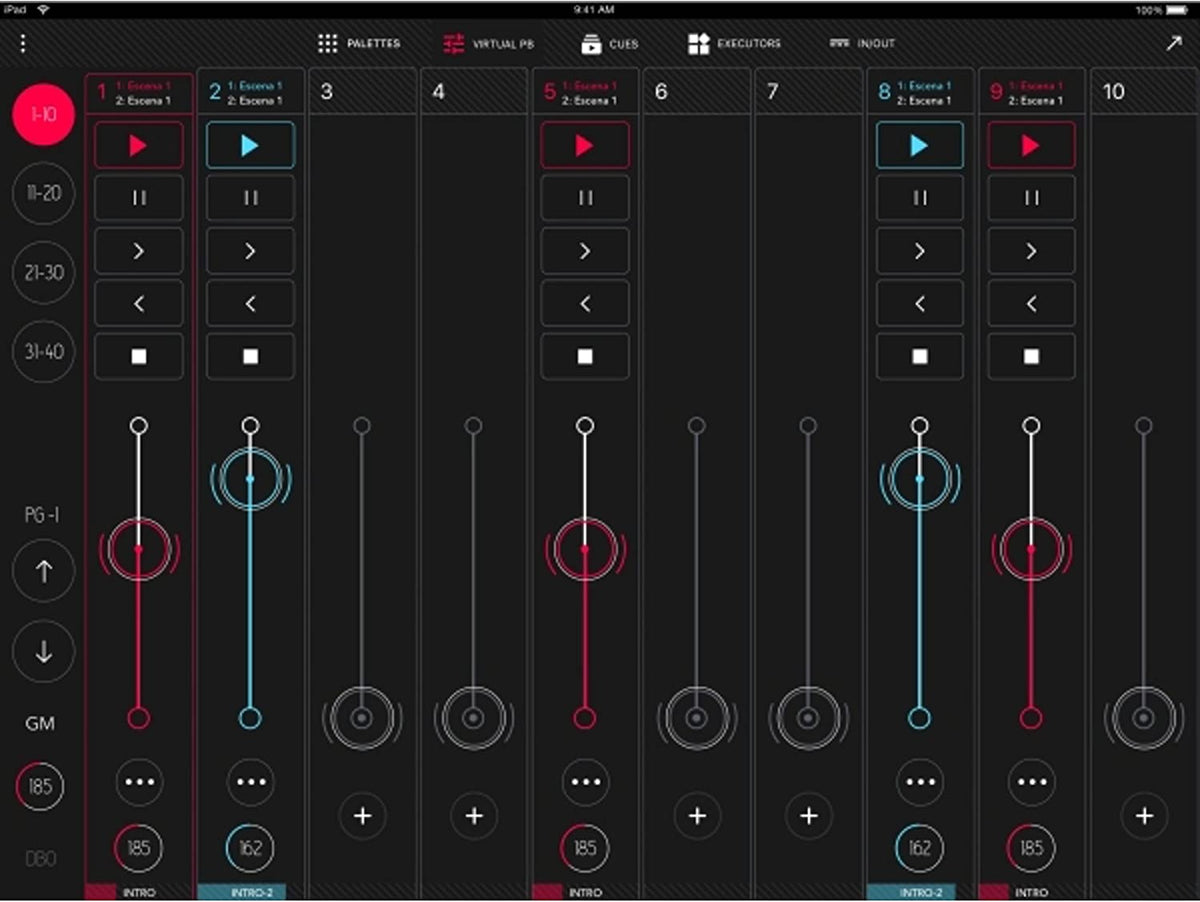Screen dimensions: 1200x902
Task: Click the expand arrow in top-right corner
Action: point(1174,43)
